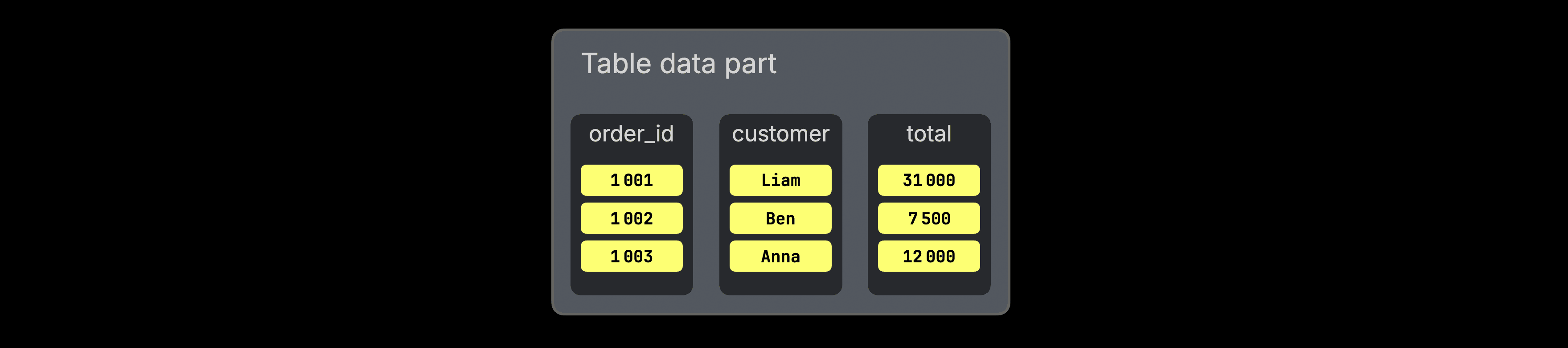Select the 1 001 order_id cell

tap(631, 180)
